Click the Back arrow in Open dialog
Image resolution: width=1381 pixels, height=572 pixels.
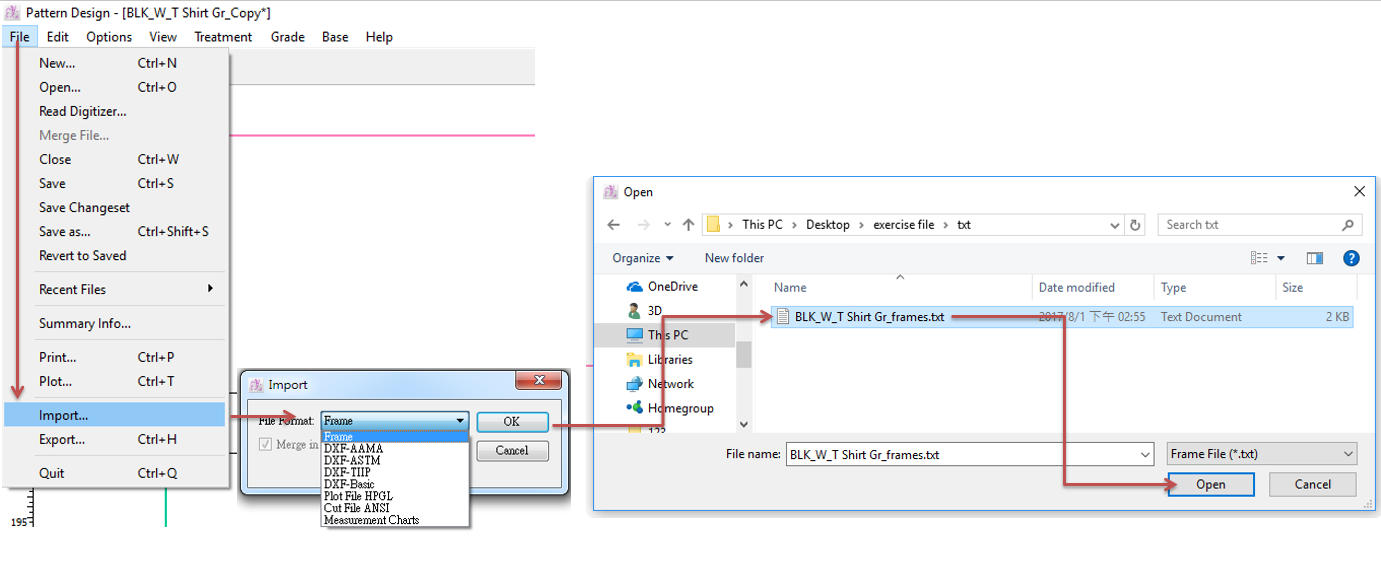point(614,225)
